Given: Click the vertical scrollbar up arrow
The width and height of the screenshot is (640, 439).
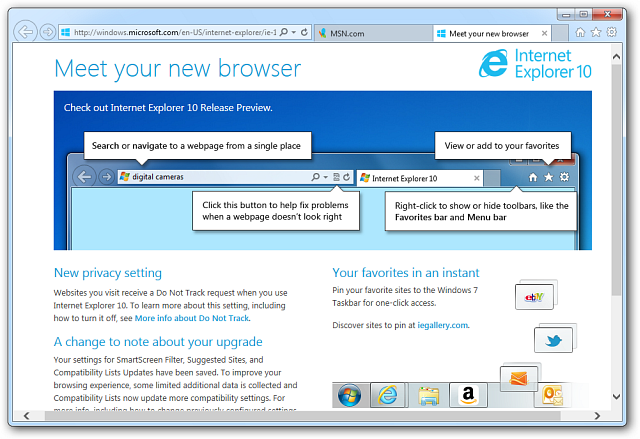Looking at the screenshot, I should 616,57.
